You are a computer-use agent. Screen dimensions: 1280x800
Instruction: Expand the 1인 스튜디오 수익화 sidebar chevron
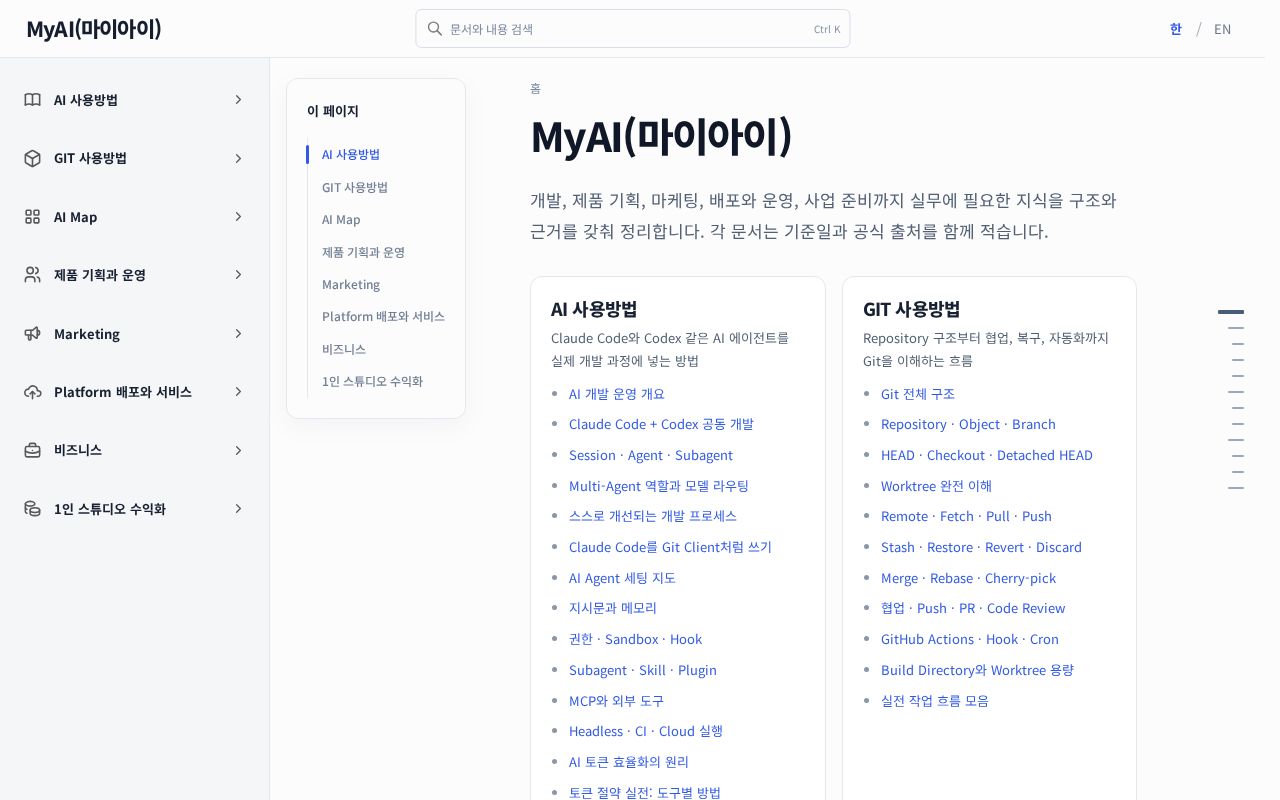[238, 509]
